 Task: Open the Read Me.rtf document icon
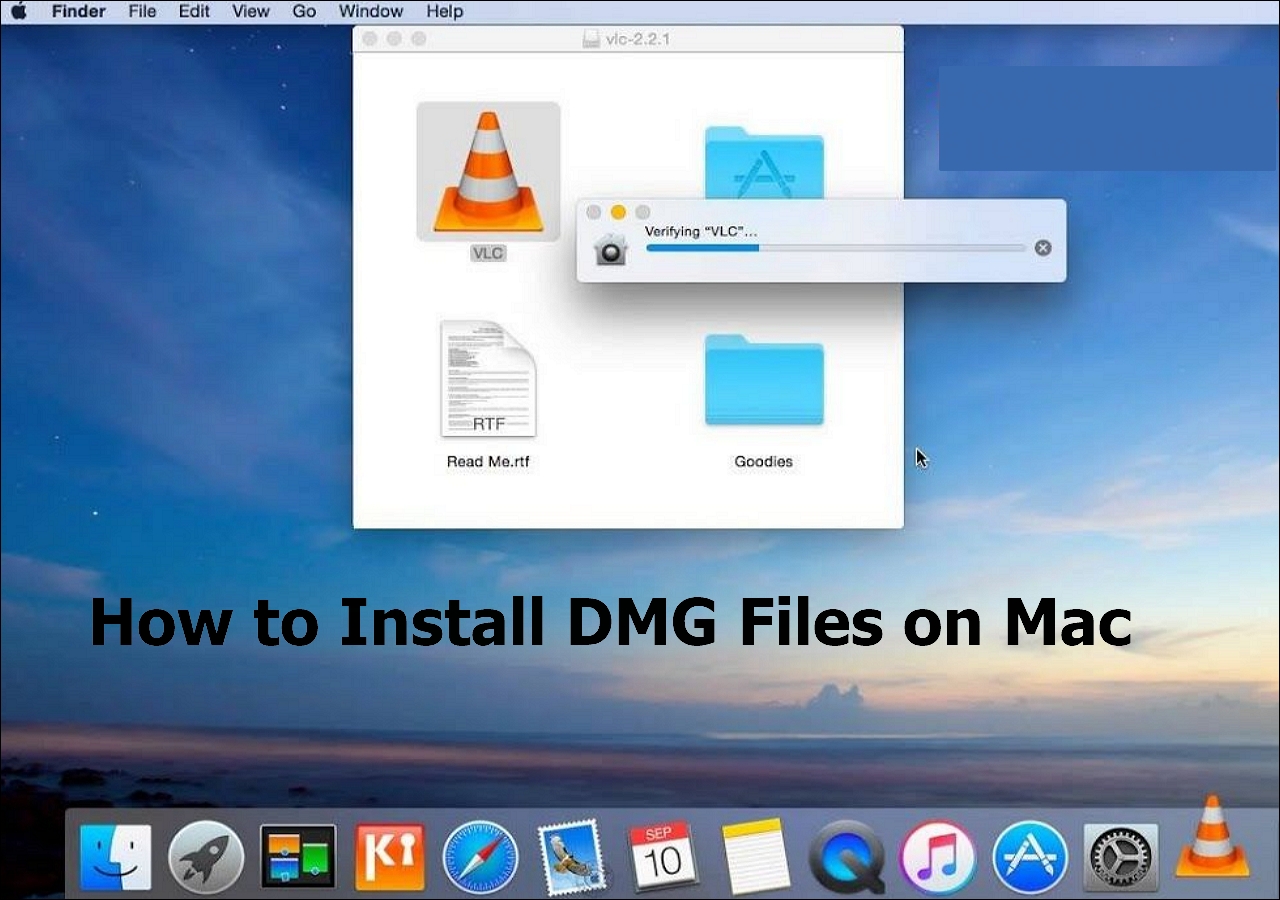(488, 379)
